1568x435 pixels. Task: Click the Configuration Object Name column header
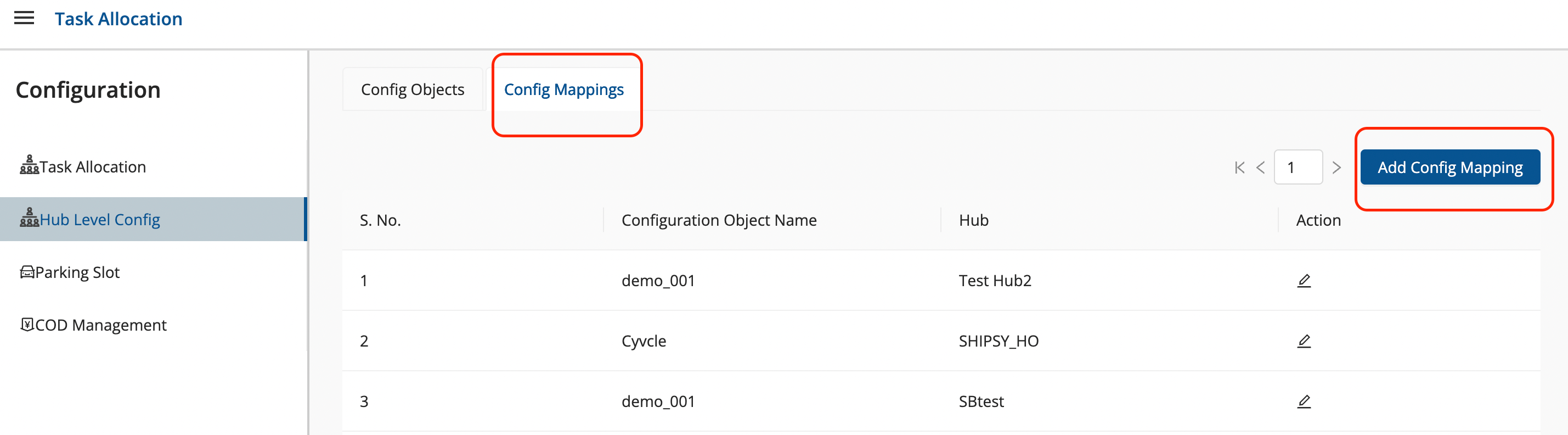718,220
